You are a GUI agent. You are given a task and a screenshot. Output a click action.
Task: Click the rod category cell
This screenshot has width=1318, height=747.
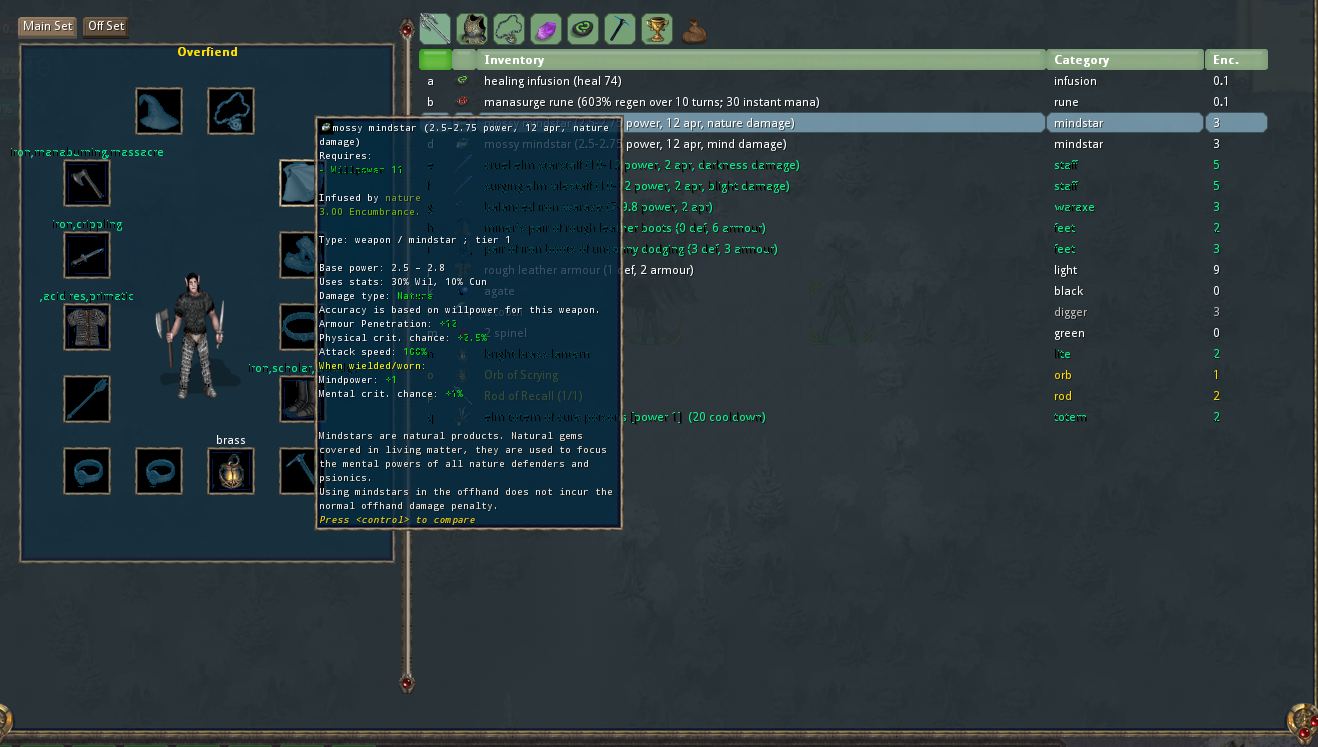(x=1125, y=396)
